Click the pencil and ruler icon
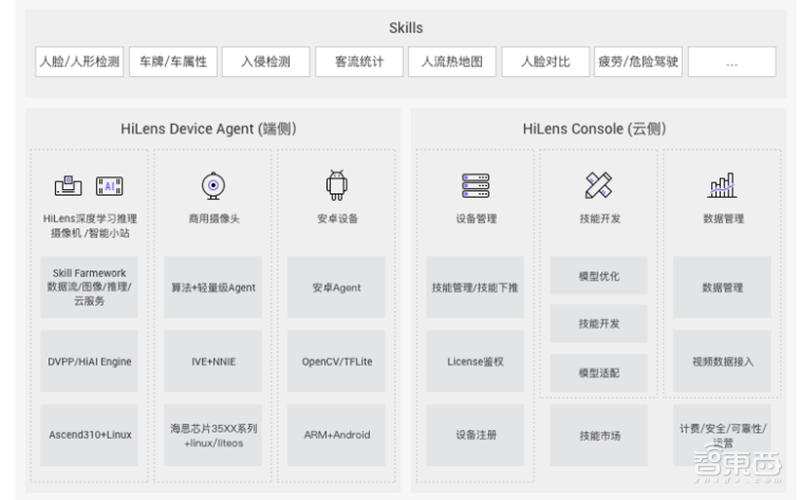Screen dimensions: 800x500 point(598,185)
